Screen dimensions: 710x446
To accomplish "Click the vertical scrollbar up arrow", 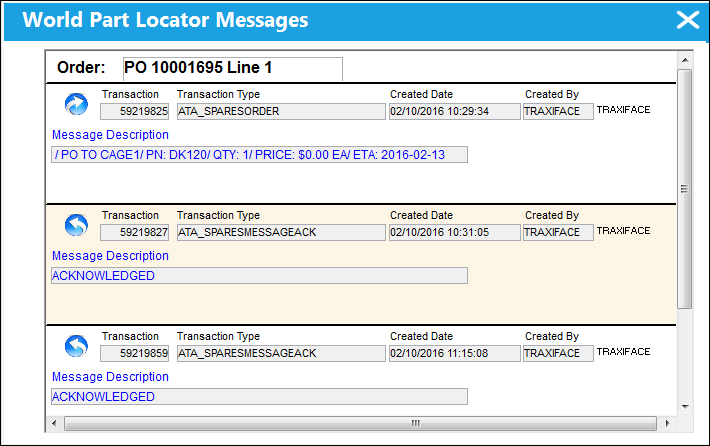I will point(685,60).
